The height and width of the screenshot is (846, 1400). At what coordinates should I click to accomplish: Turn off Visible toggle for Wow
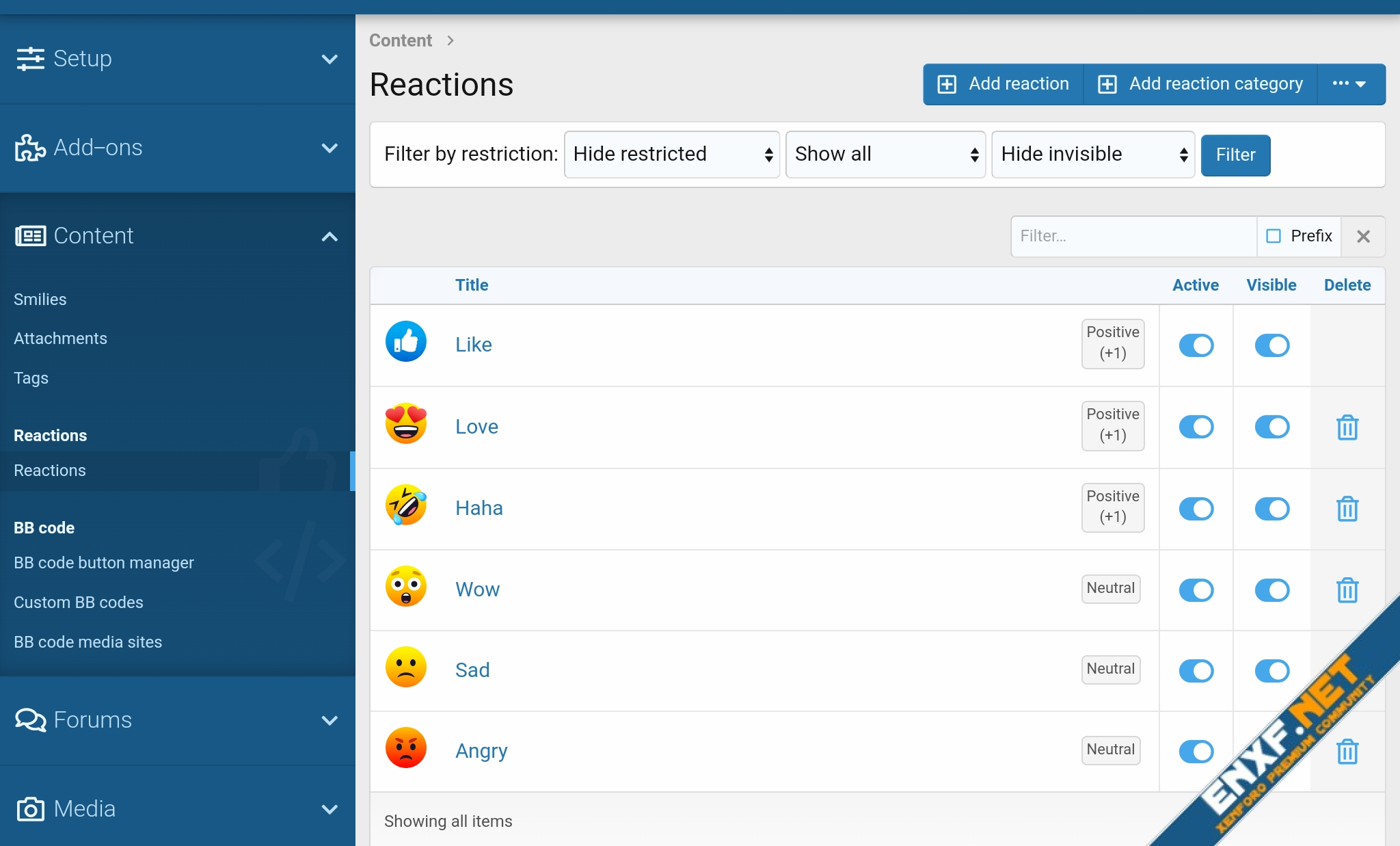click(1271, 590)
